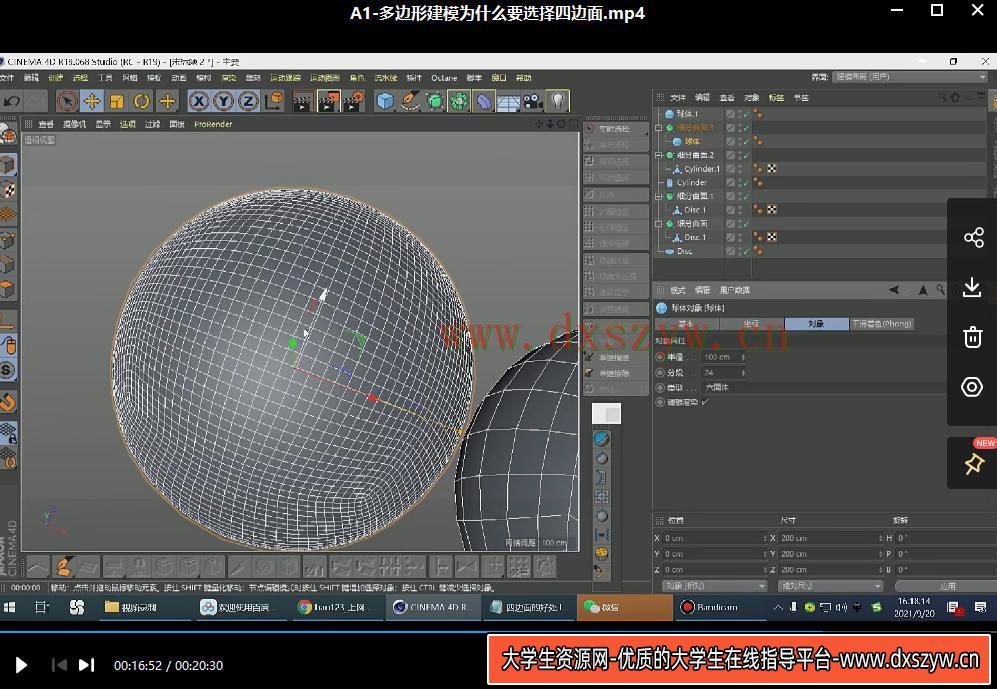Screen dimensions: 997x689
Task: Open the size mode dropdown
Action: 830,586
